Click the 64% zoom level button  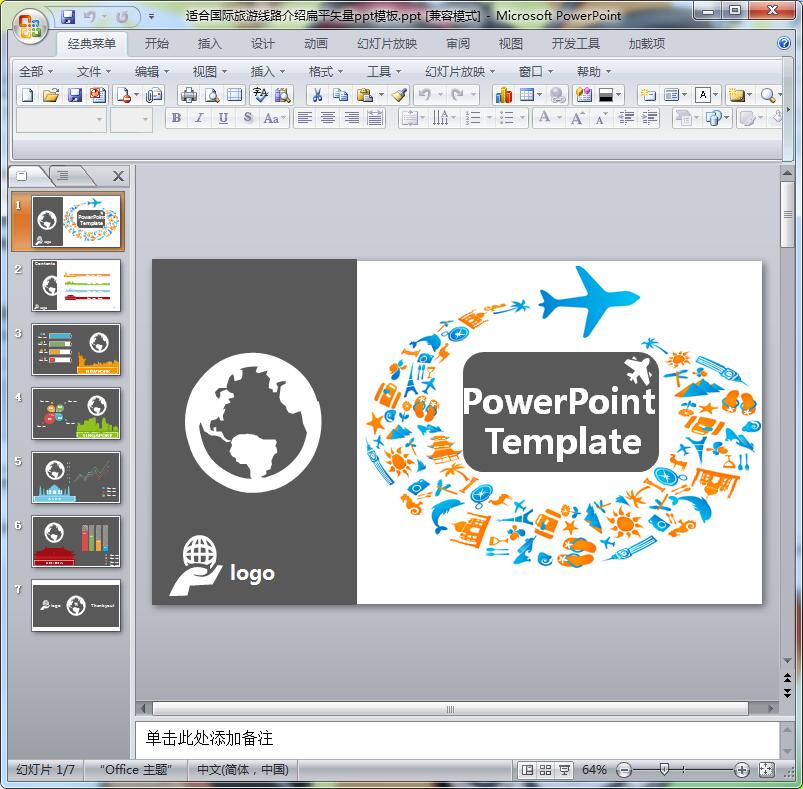point(594,770)
